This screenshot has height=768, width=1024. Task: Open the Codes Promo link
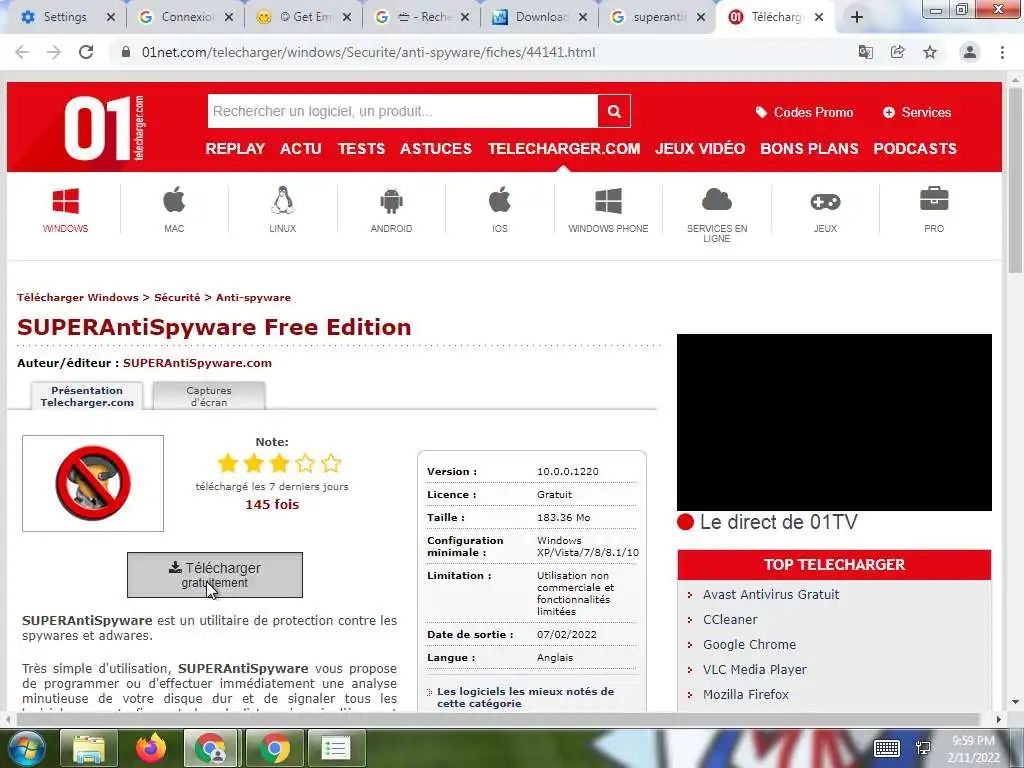805,112
